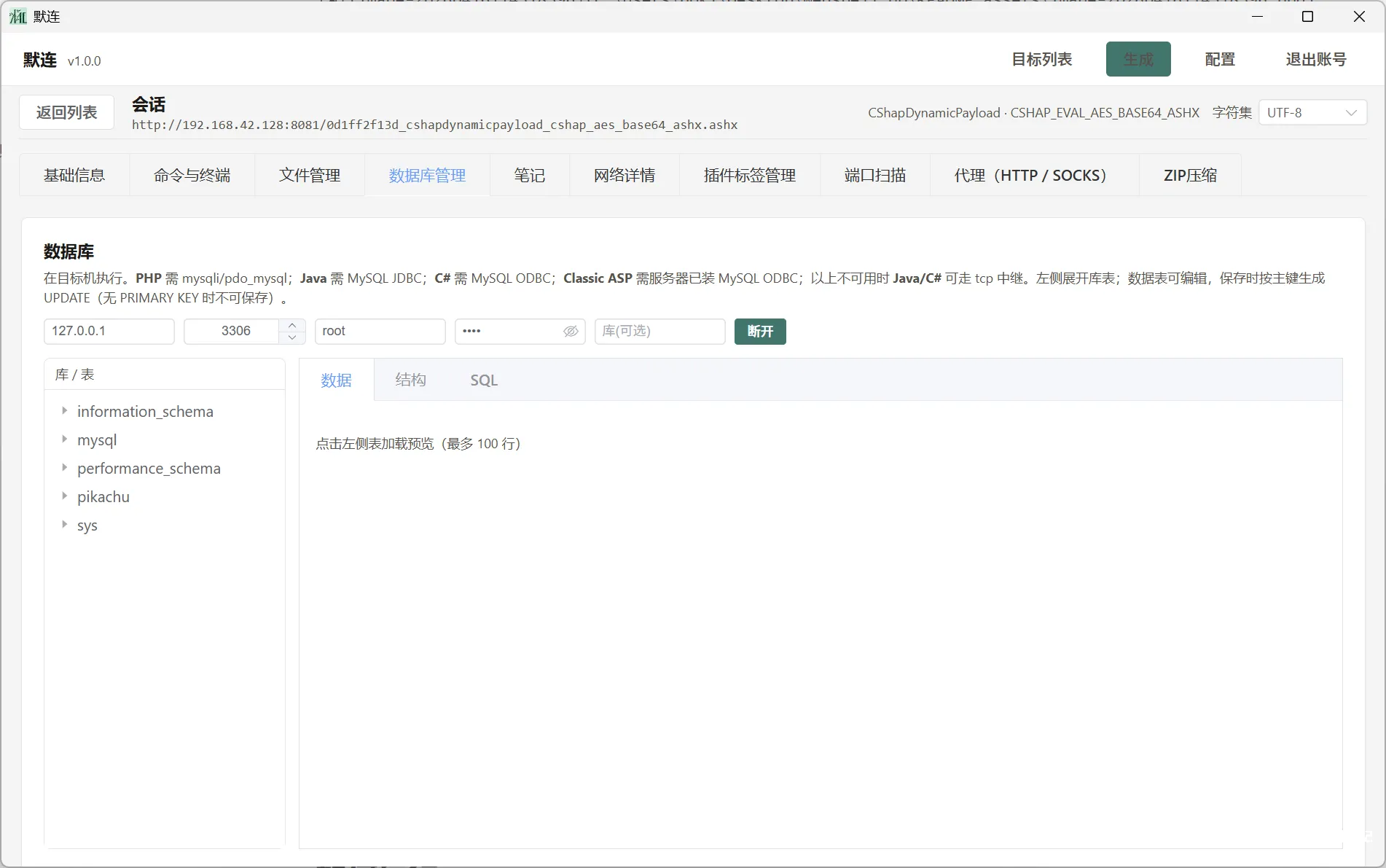The width and height of the screenshot is (1386, 868).
Task: Decrement the port using the down stepper arrow
Action: pos(291,338)
